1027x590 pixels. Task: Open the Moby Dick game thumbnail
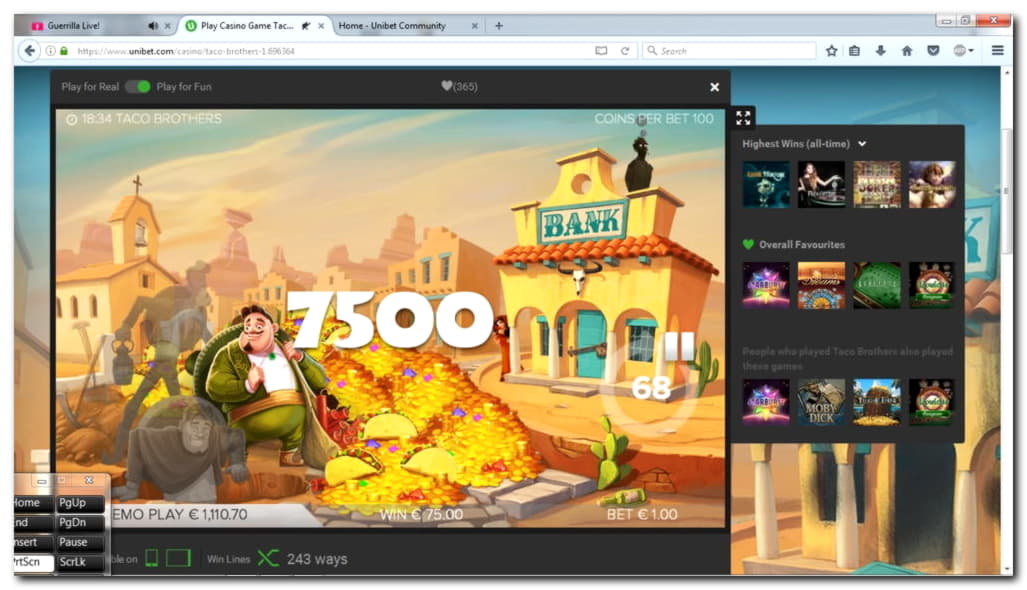(x=821, y=402)
